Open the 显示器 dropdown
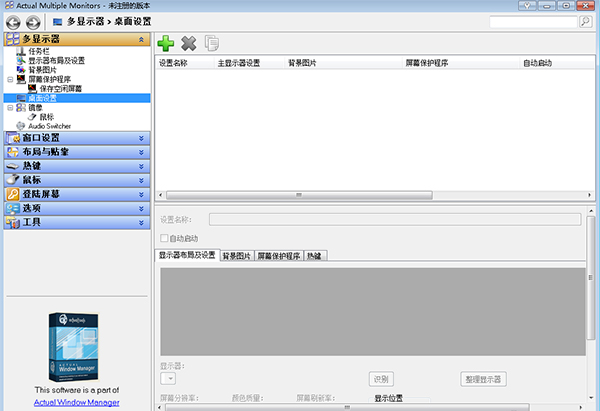 point(168,379)
